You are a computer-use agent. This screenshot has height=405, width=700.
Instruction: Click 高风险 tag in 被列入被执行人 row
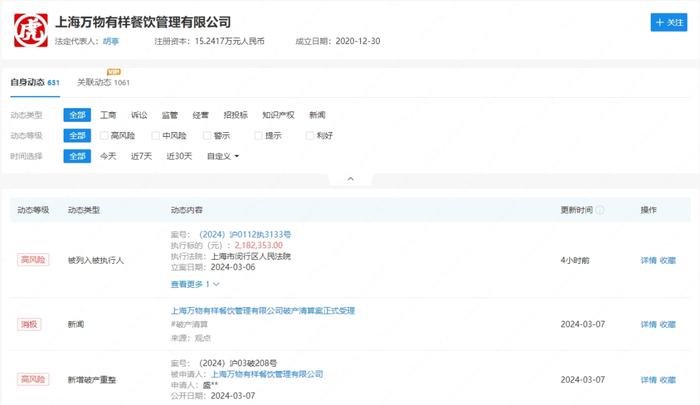point(33,260)
